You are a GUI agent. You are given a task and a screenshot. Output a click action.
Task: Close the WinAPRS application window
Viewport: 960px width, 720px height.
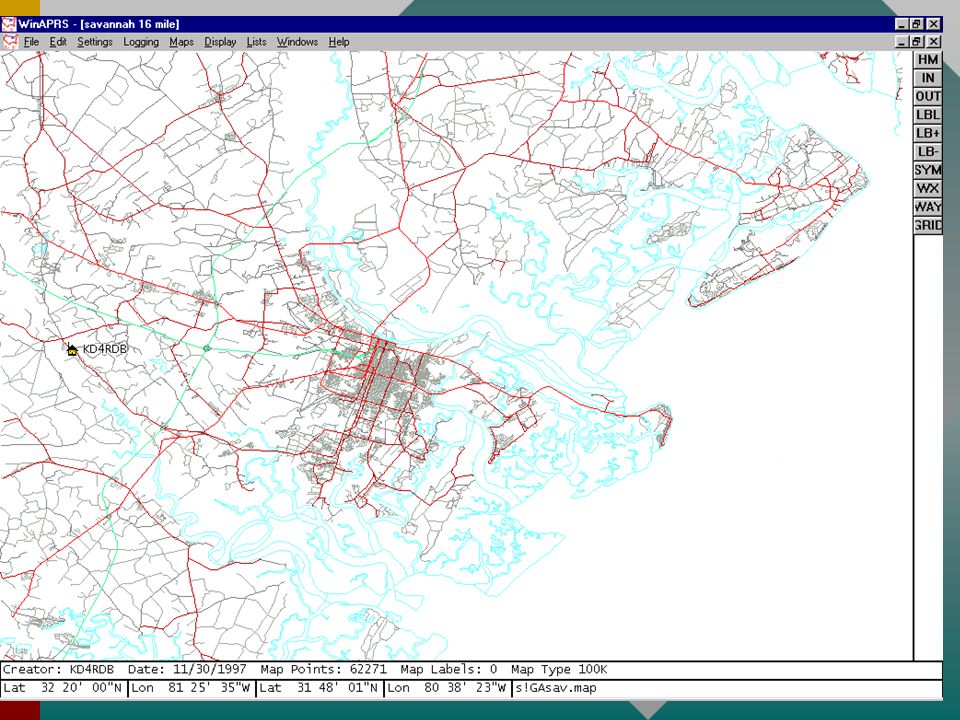(x=933, y=24)
